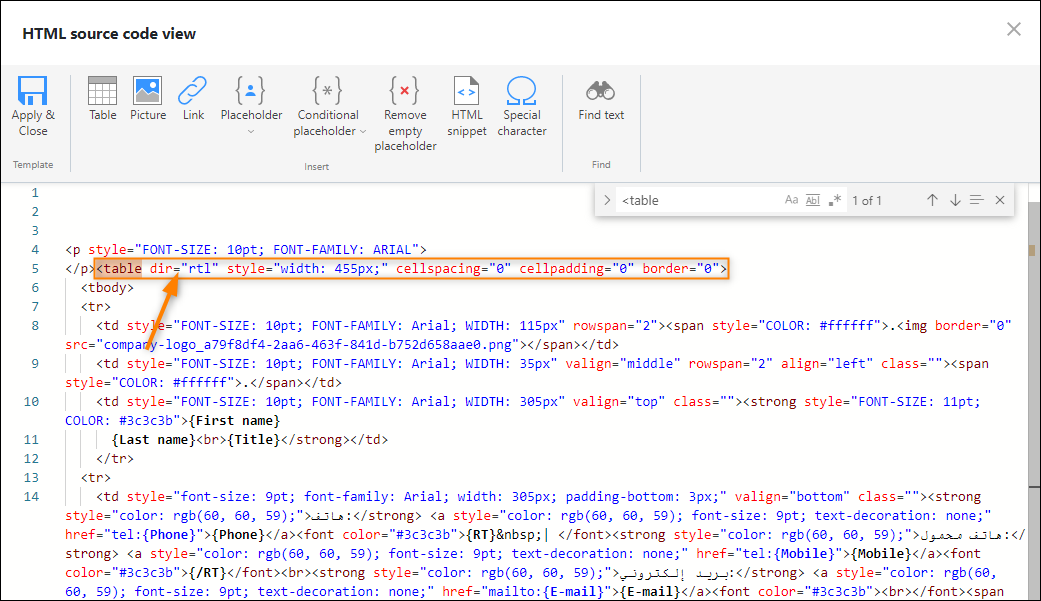Expand the Placeholder dropdown chevron
Screen dimensions: 1041x601
point(251,131)
